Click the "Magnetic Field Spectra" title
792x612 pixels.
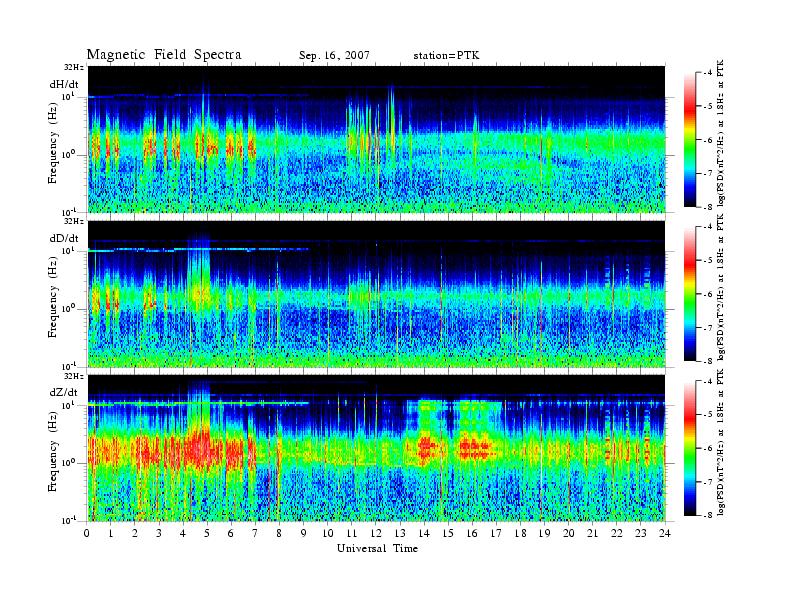point(164,55)
